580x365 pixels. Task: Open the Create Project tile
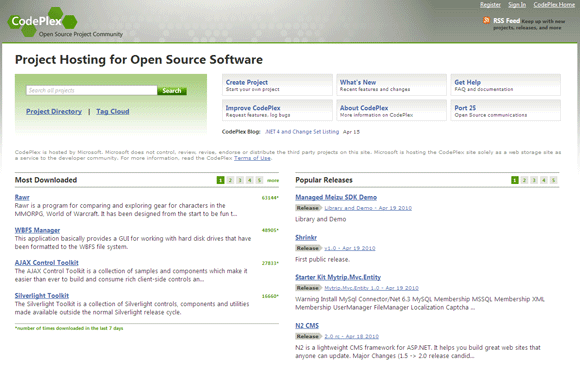pyautogui.click(x=277, y=85)
